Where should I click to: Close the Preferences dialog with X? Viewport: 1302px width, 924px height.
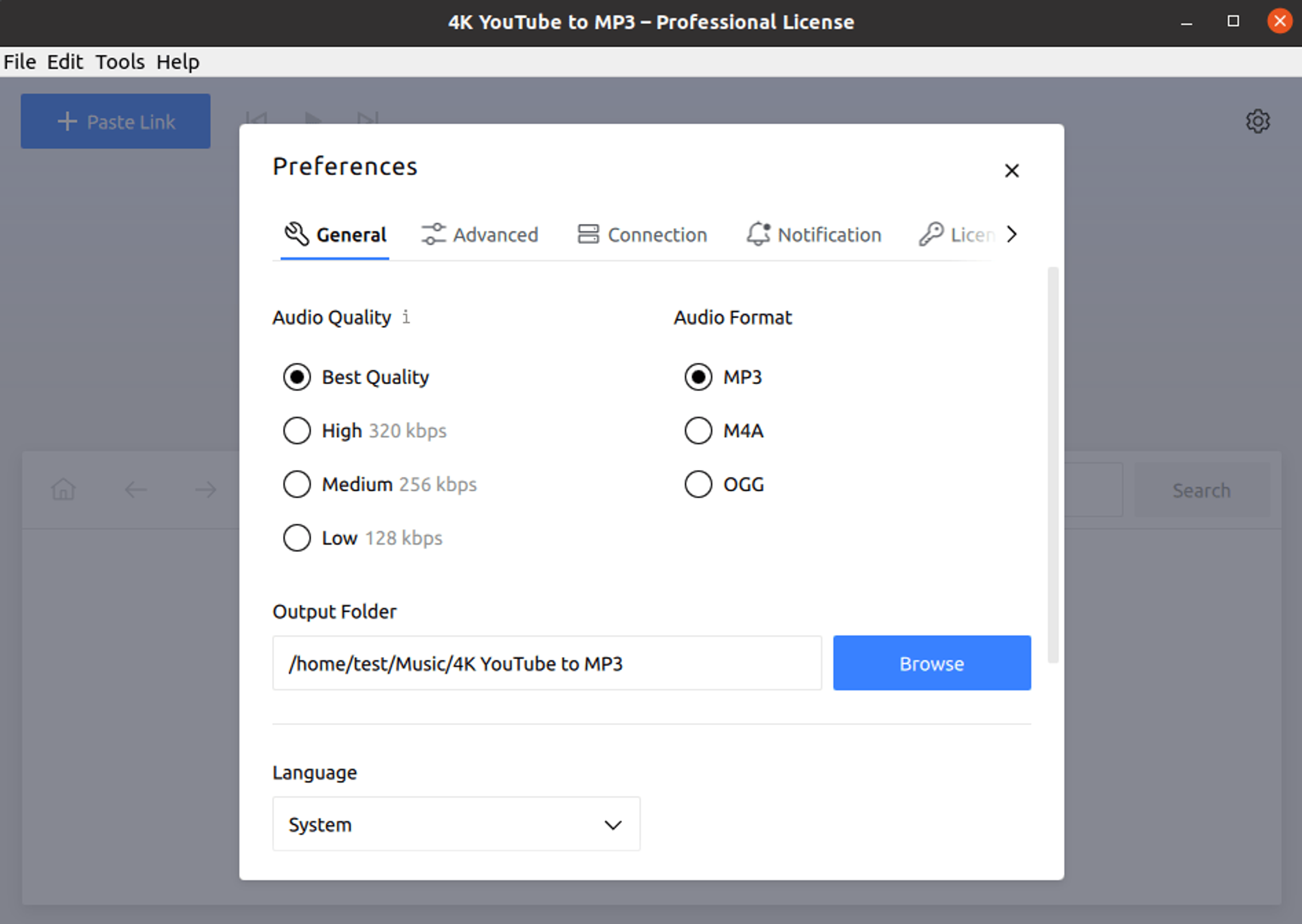pyautogui.click(x=1011, y=171)
